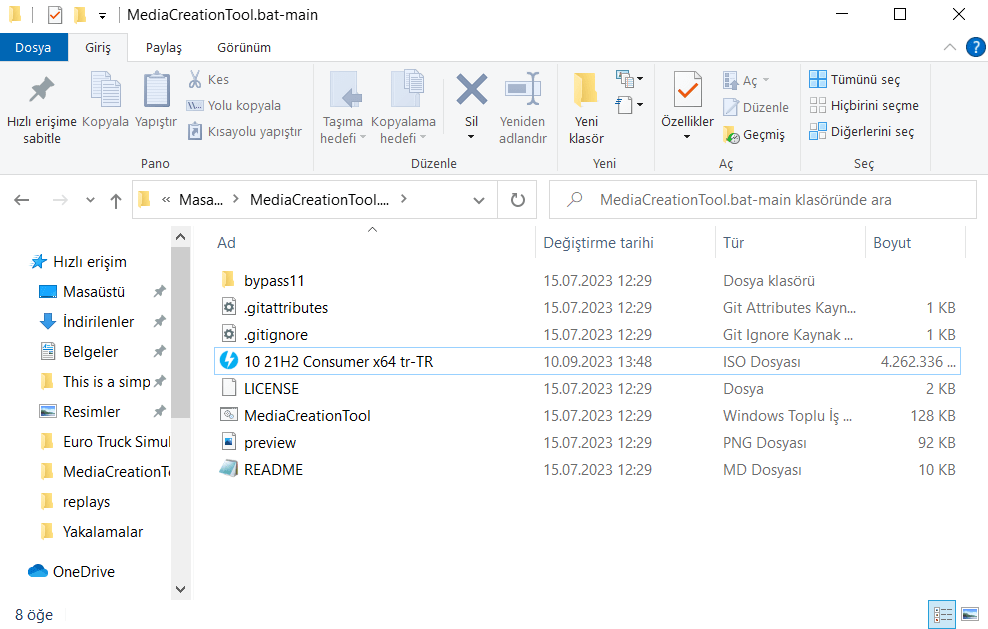Viewport: 988px width, 629px height.
Task: Open the Customize Quick Access Toolbar dropdown
Action: 103,16
